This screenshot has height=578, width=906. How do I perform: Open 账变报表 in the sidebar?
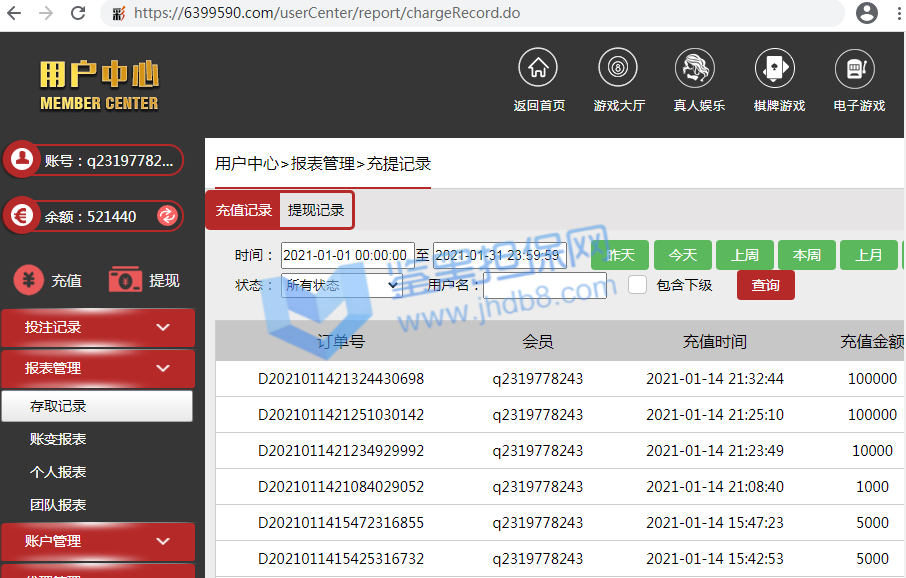click(x=58, y=439)
